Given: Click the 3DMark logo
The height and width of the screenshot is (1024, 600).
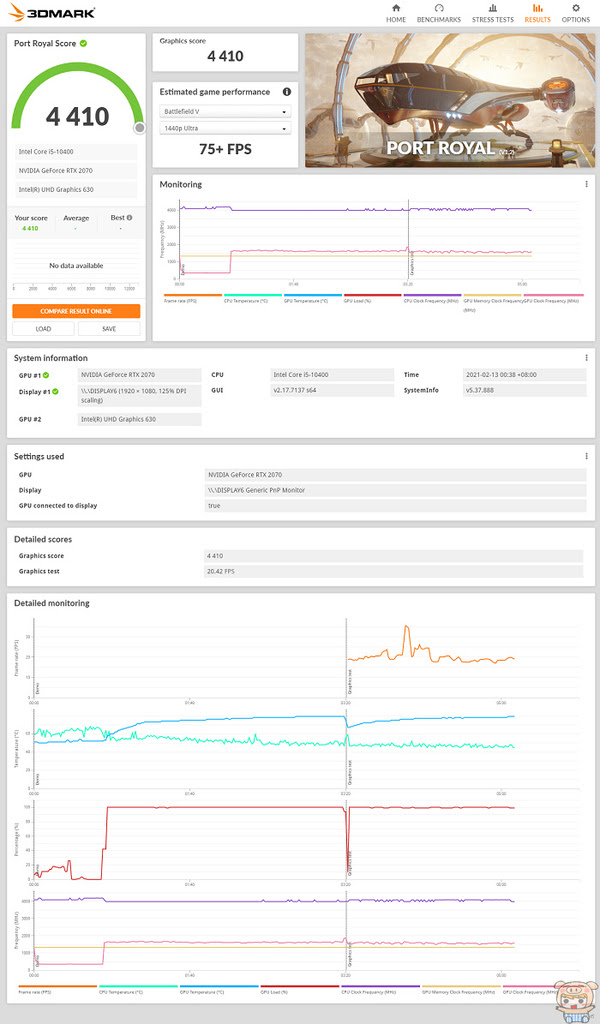Looking at the screenshot, I should point(52,12).
